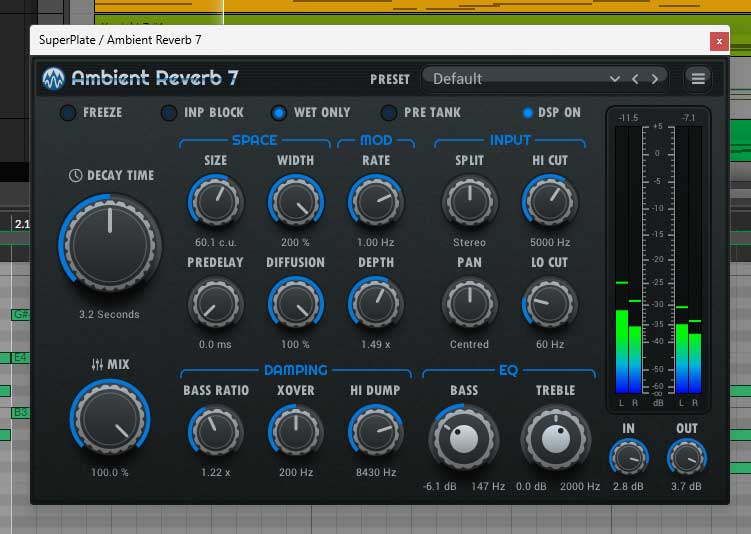Click the -7.1 output peak readout
Screen dimensions: 751x534
[688, 118]
